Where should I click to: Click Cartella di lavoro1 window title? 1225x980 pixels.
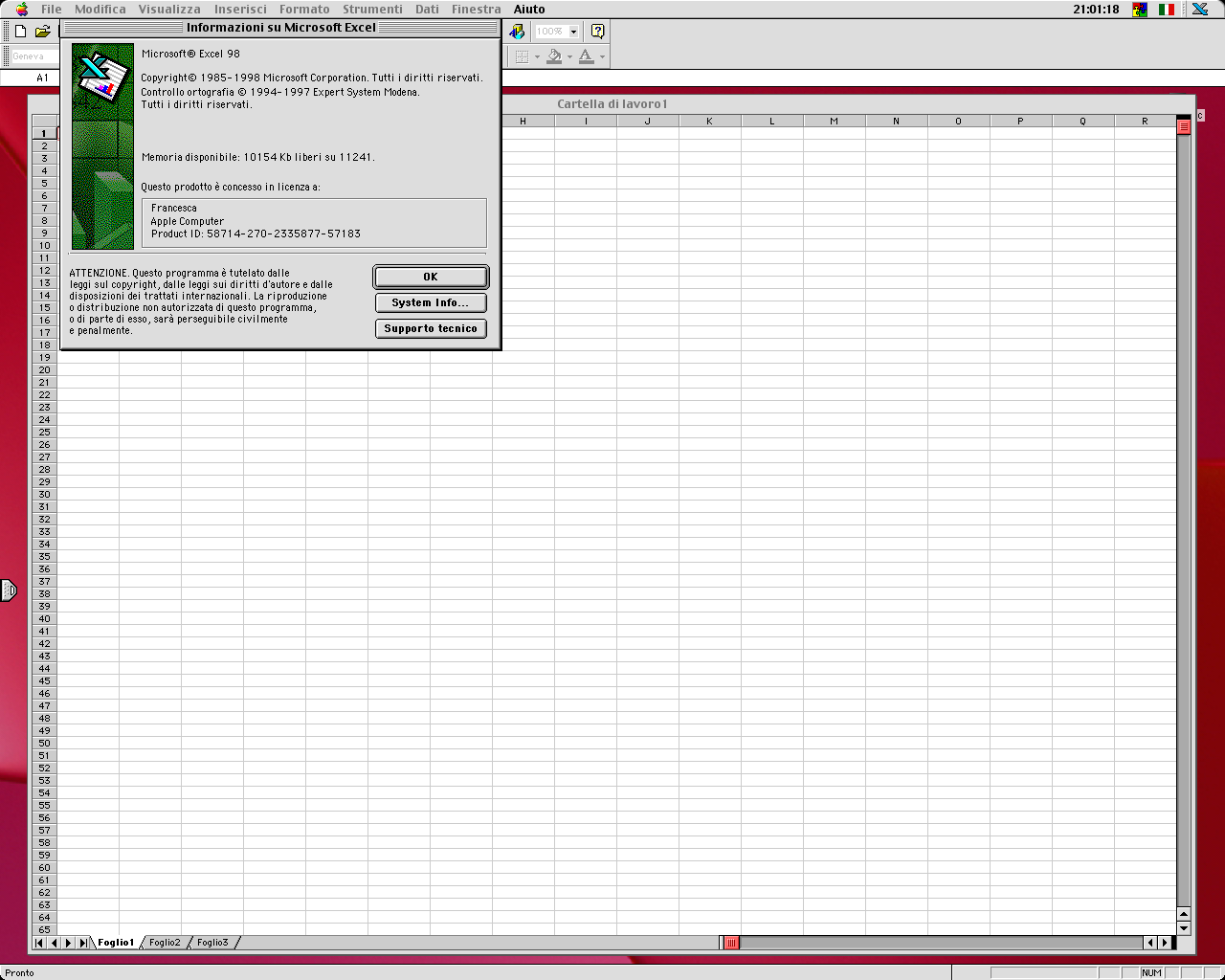612,103
